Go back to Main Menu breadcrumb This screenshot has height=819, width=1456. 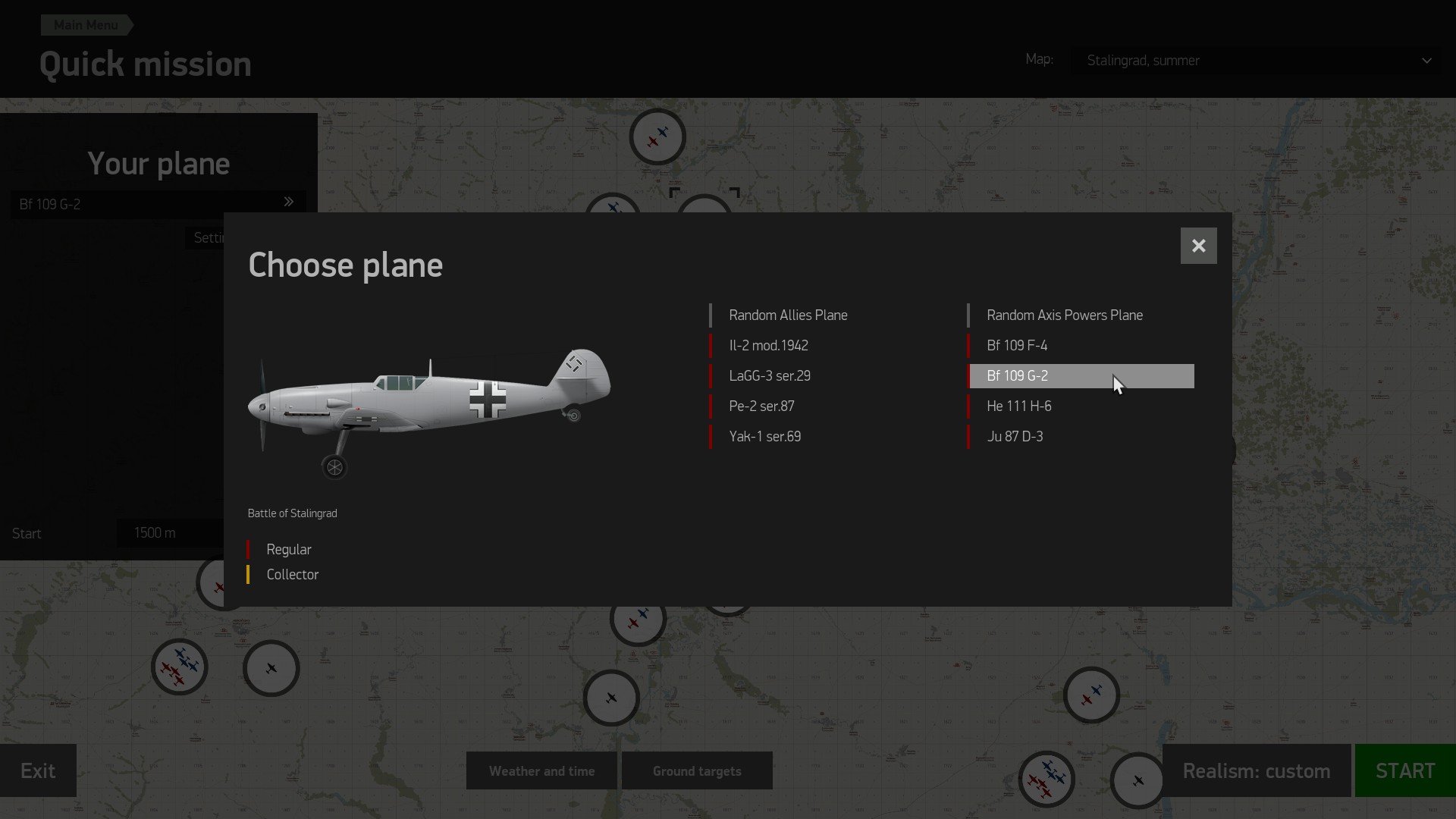pyautogui.click(x=86, y=25)
